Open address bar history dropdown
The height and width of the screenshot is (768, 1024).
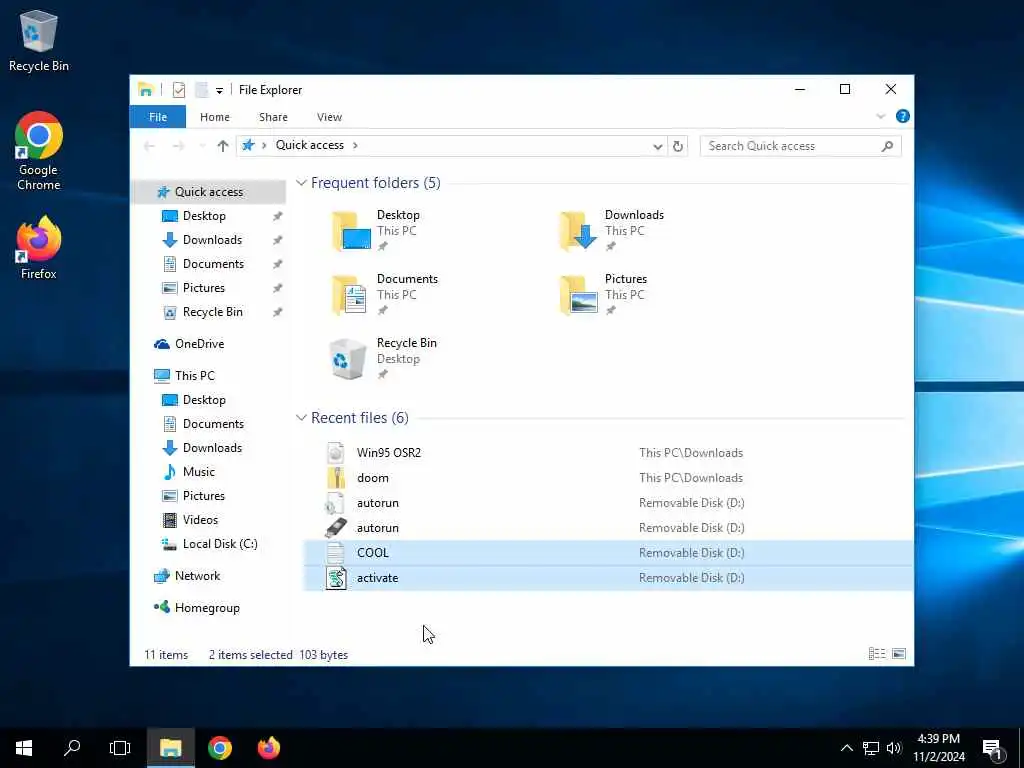point(658,146)
